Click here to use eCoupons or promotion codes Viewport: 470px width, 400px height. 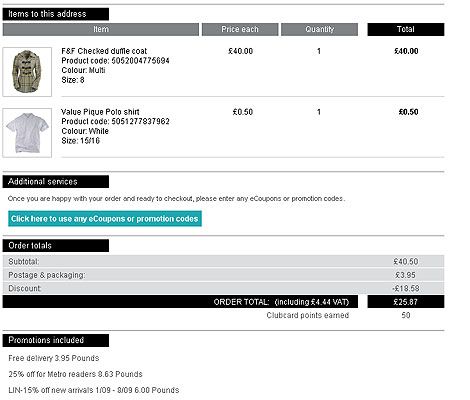click(x=105, y=219)
